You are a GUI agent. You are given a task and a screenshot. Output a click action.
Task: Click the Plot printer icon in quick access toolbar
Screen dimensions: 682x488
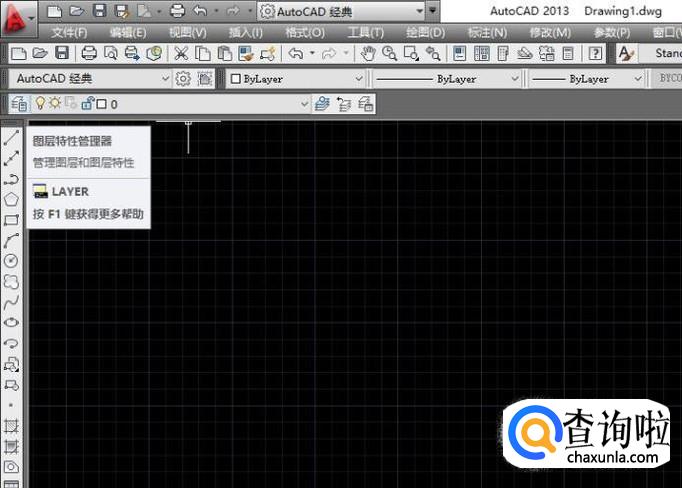click(x=177, y=11)
